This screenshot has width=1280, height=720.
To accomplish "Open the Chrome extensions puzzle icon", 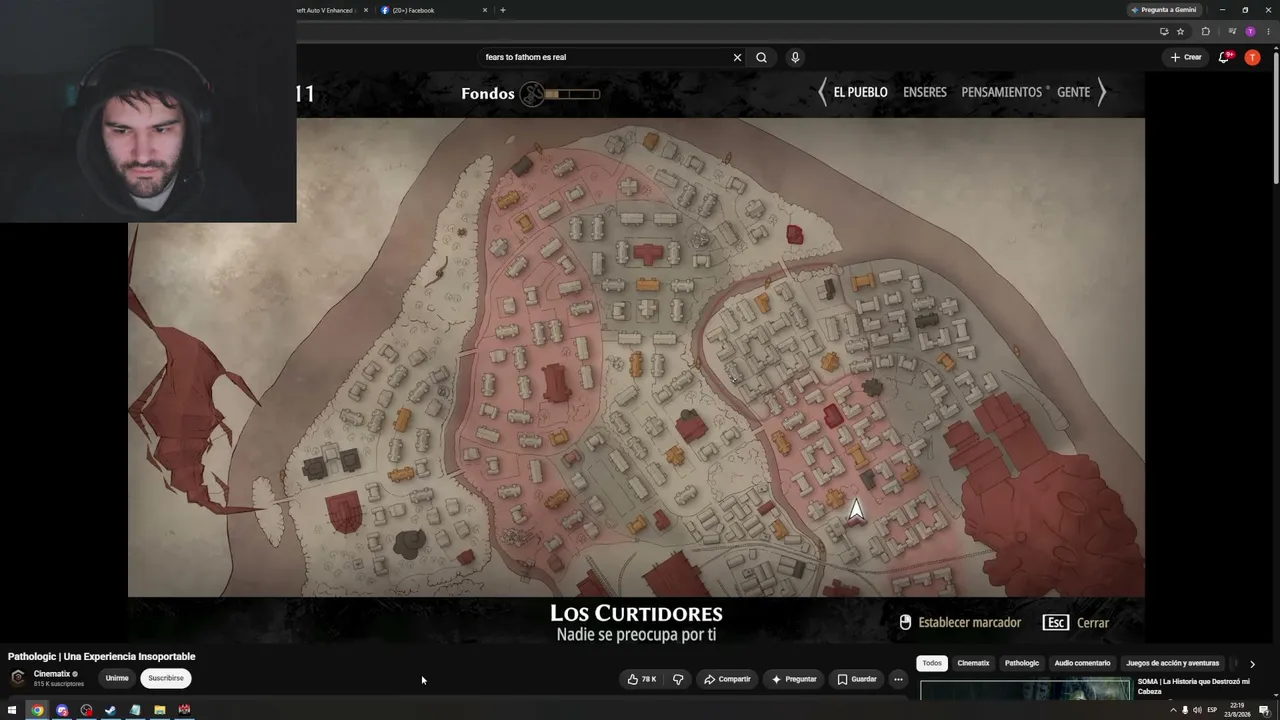I will (1205, 31).
